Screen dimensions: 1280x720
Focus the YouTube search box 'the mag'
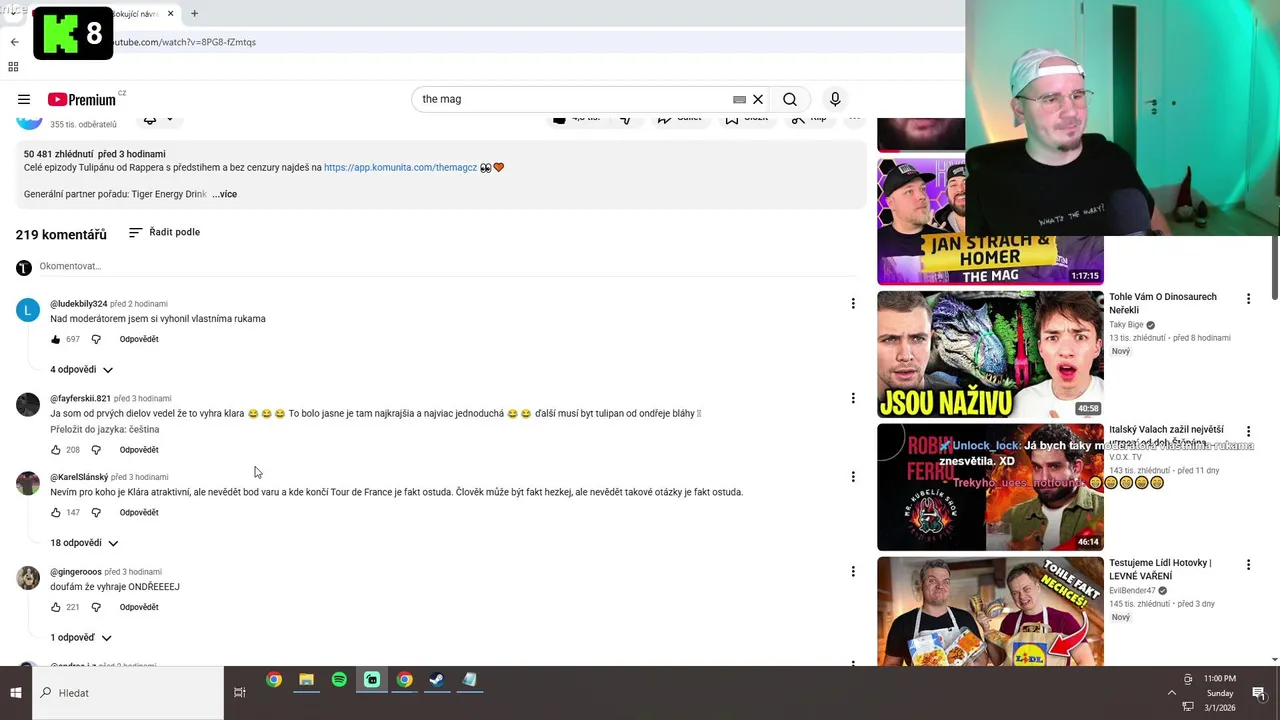point(570,99)
